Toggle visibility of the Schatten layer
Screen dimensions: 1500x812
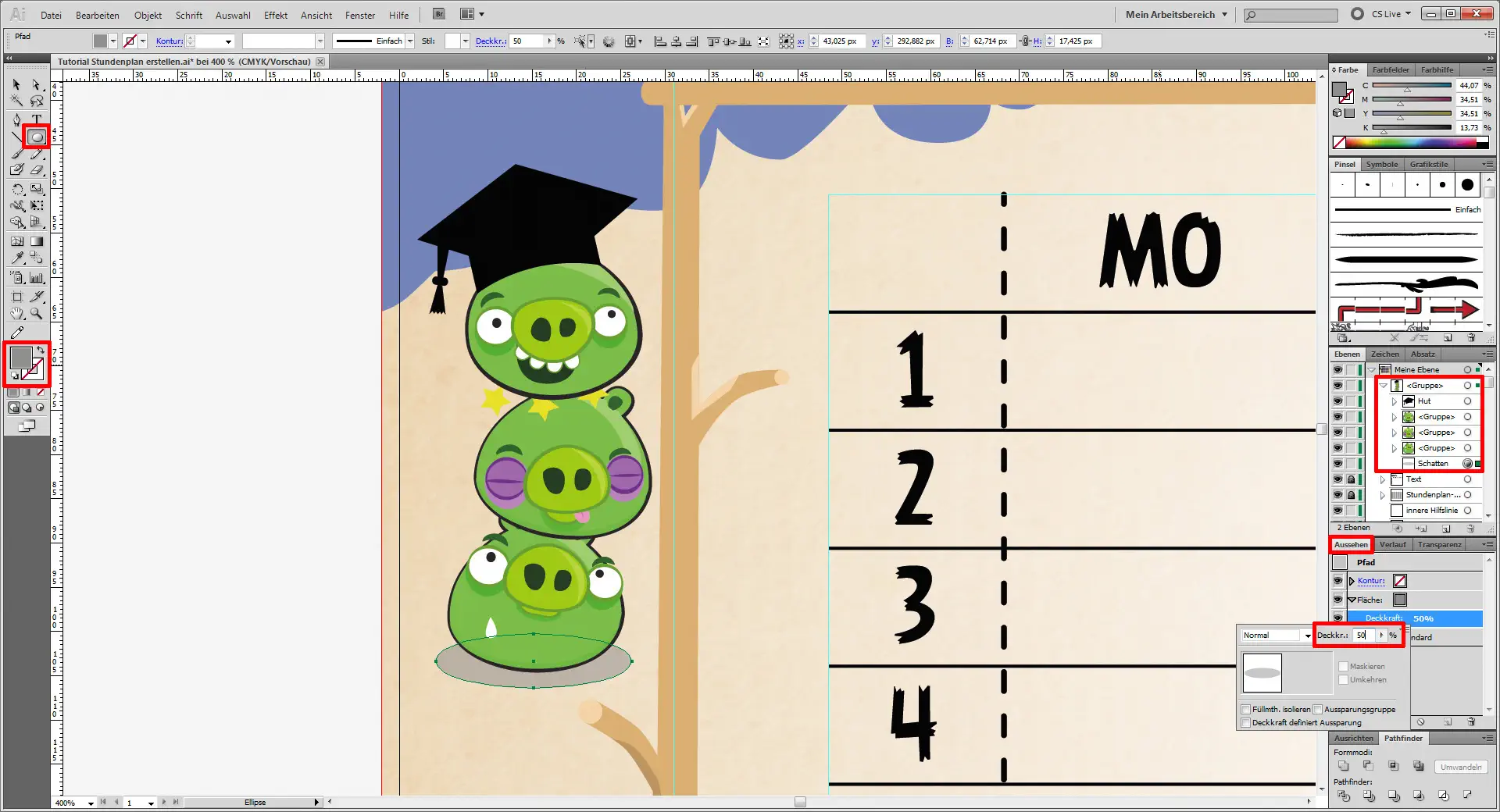[1337, 464]
